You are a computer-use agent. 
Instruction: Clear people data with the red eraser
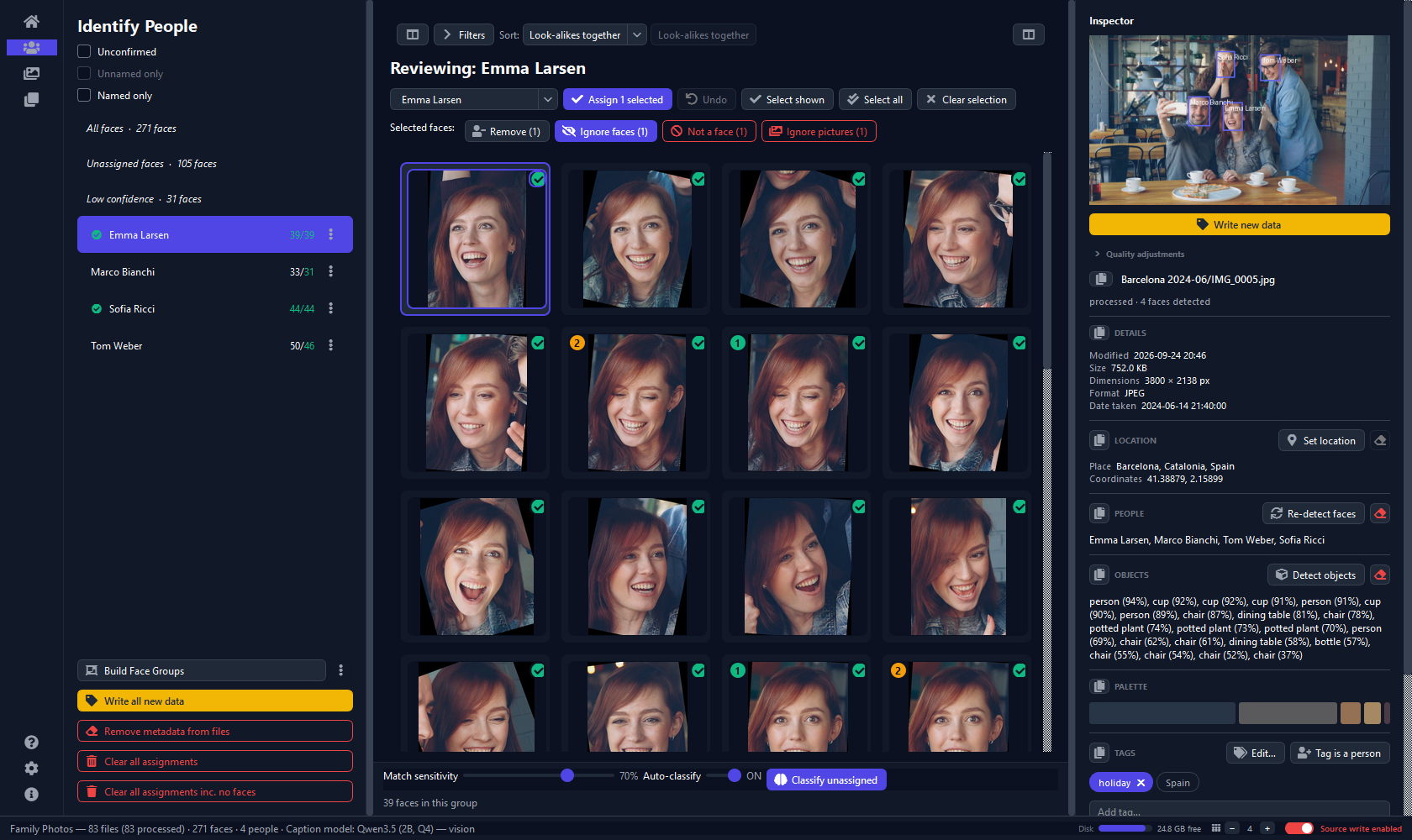(1380, 513)
